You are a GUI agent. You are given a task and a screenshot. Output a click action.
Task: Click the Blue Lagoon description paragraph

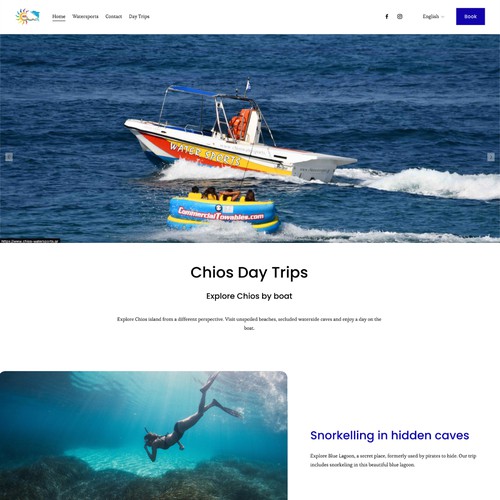(393, 460)
